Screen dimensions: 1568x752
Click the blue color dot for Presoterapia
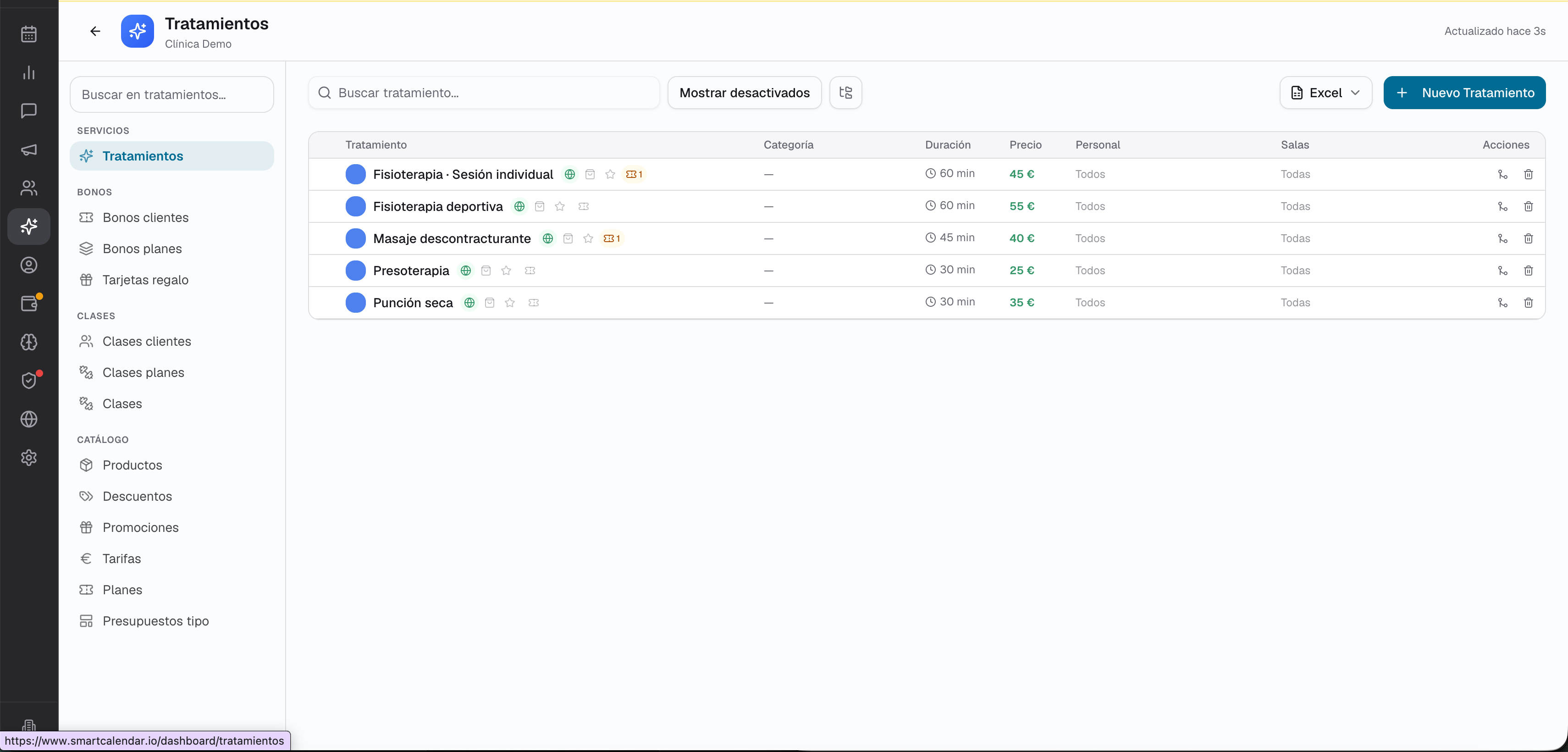[x=355, y=271]
